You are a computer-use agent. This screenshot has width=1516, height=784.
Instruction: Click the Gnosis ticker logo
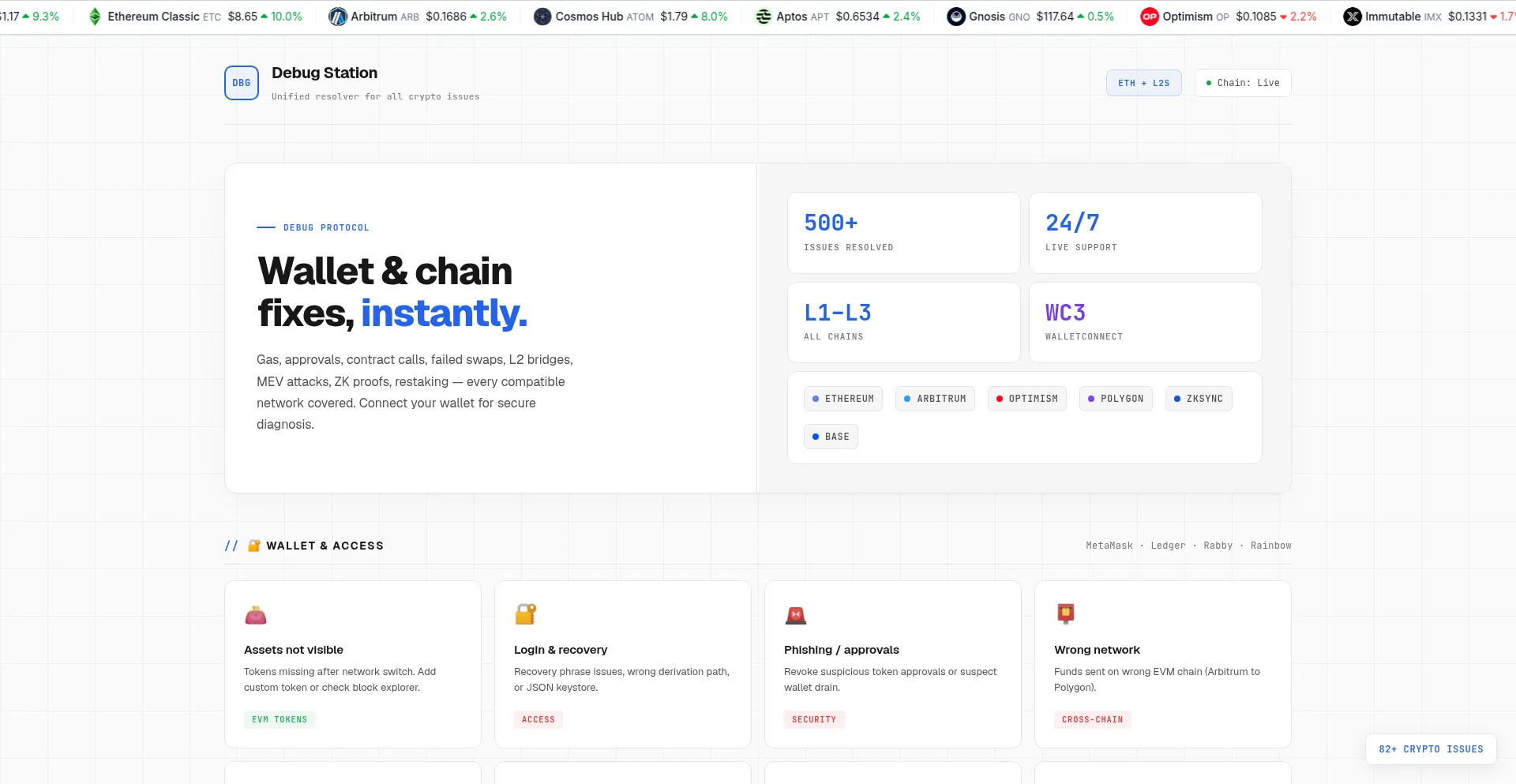click(x=956, y=17)
